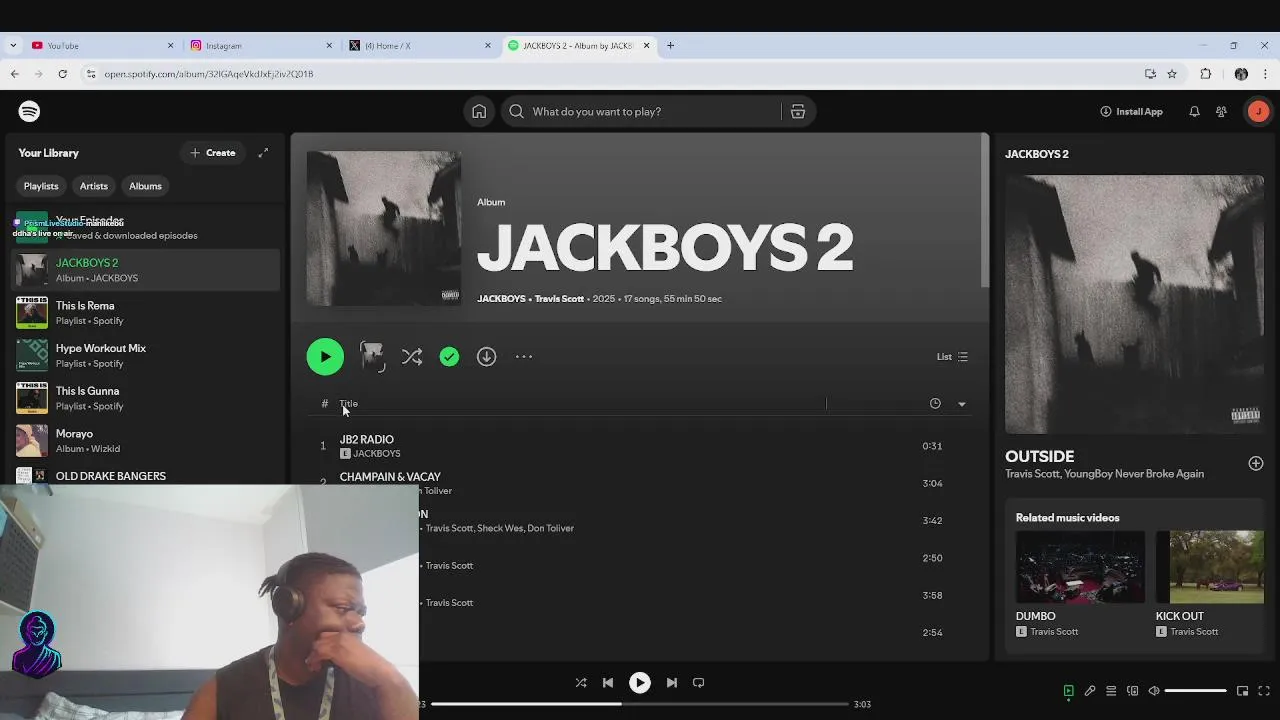Bookmark this page with the star

[x=1172, y=74]
